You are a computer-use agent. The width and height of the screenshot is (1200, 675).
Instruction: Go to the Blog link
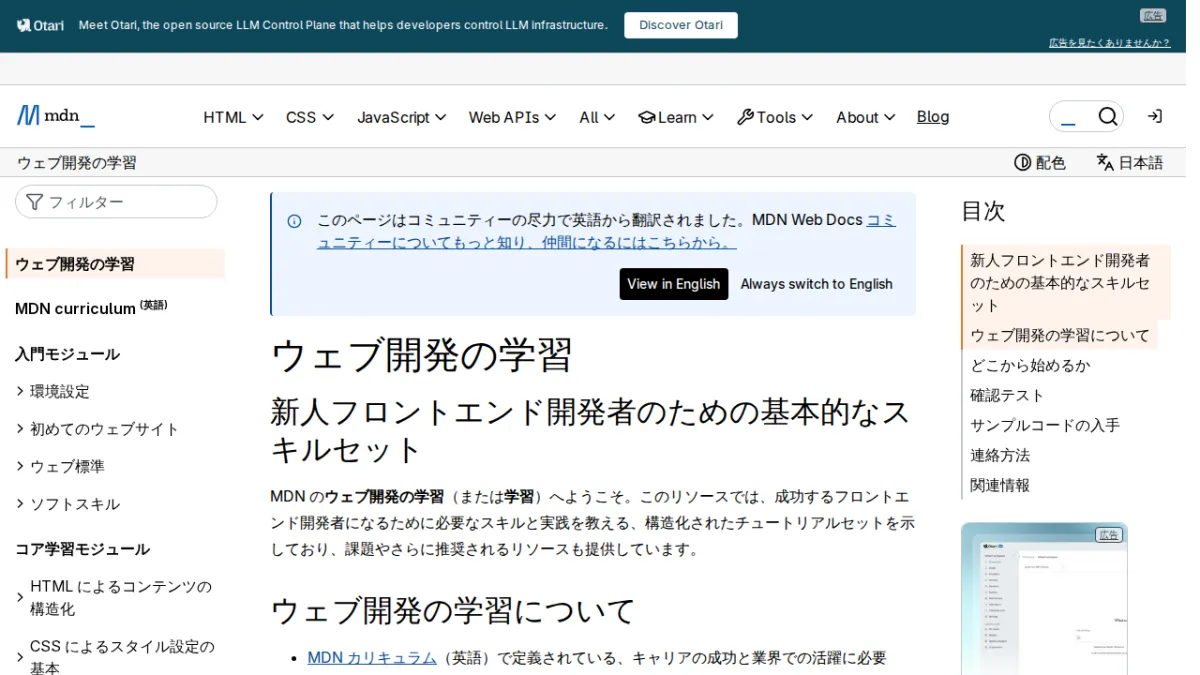tap(933, 117)
